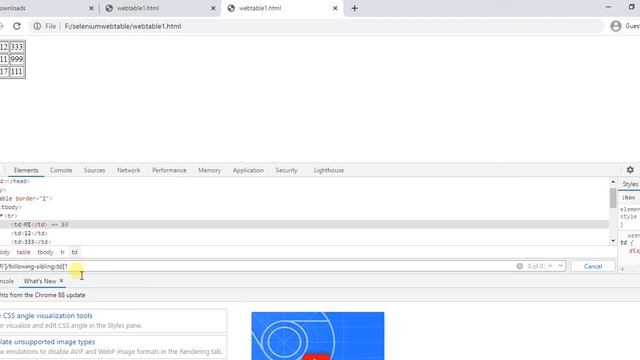Reload the page with the refresh icon
The image size is (640, 360).
(17, 26)
